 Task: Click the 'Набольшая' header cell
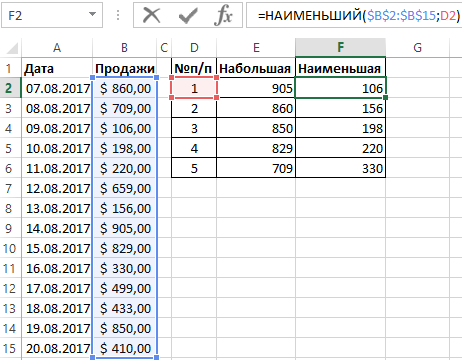(x=256, y=68)
